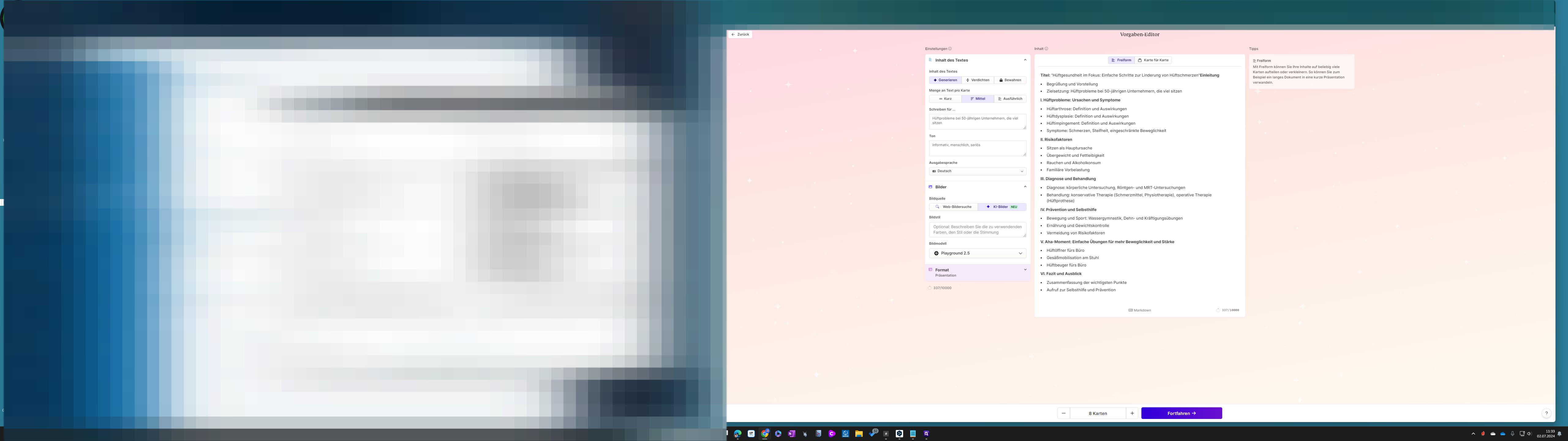Image resolution: width=1568 pixels, height=441 pixels.
Task: Click the Markdown indicator under content
Action: [1140, 310]
